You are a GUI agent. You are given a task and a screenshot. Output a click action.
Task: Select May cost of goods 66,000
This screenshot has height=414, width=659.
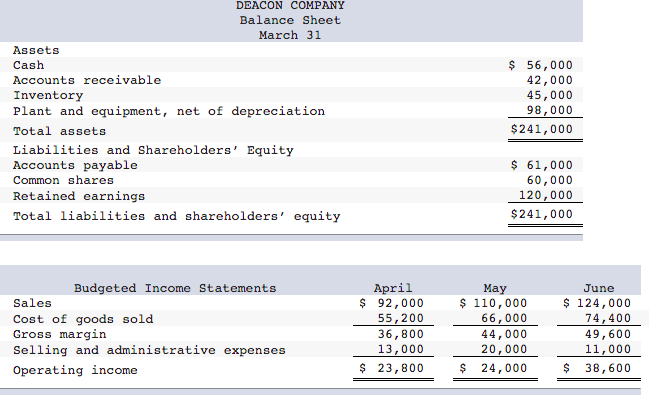[x=504, y=318]
